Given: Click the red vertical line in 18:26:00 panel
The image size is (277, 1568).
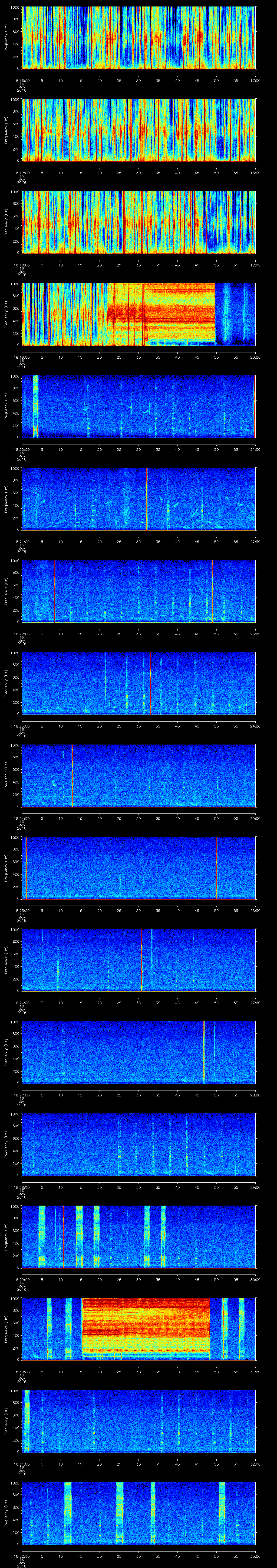Looking at the screenshot, I should click(141, 960).
